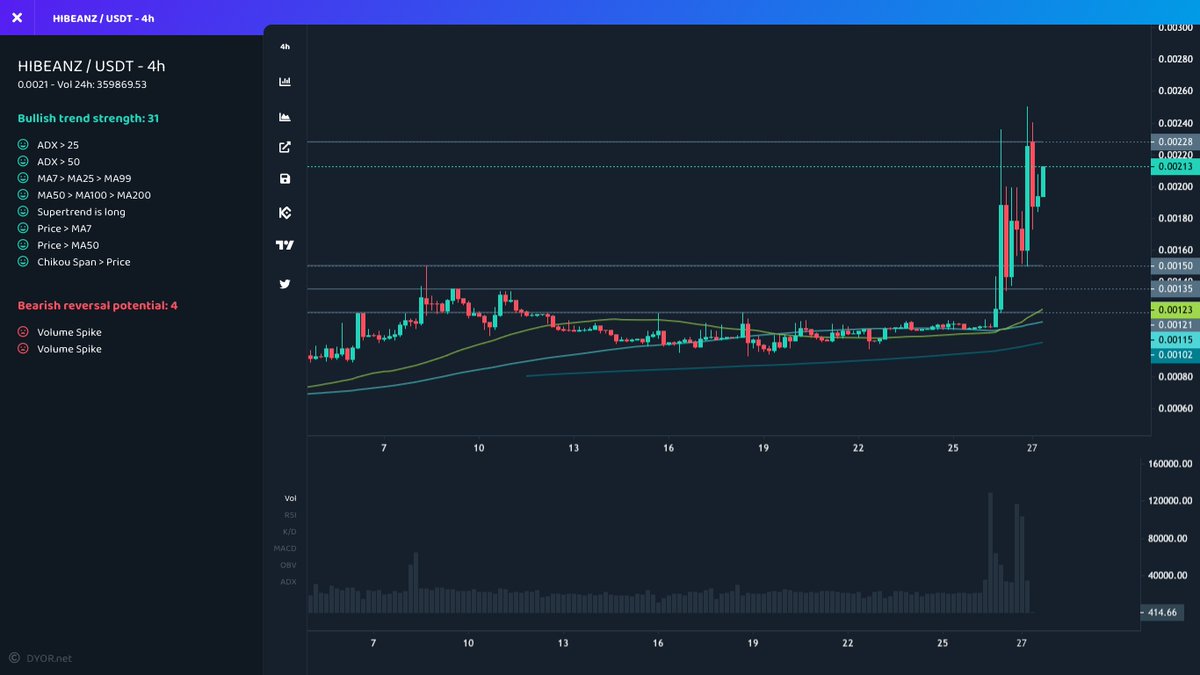The image size is (1200, 675).
Task: Click the 0.00213 current price label
Action: point(1173,167)
